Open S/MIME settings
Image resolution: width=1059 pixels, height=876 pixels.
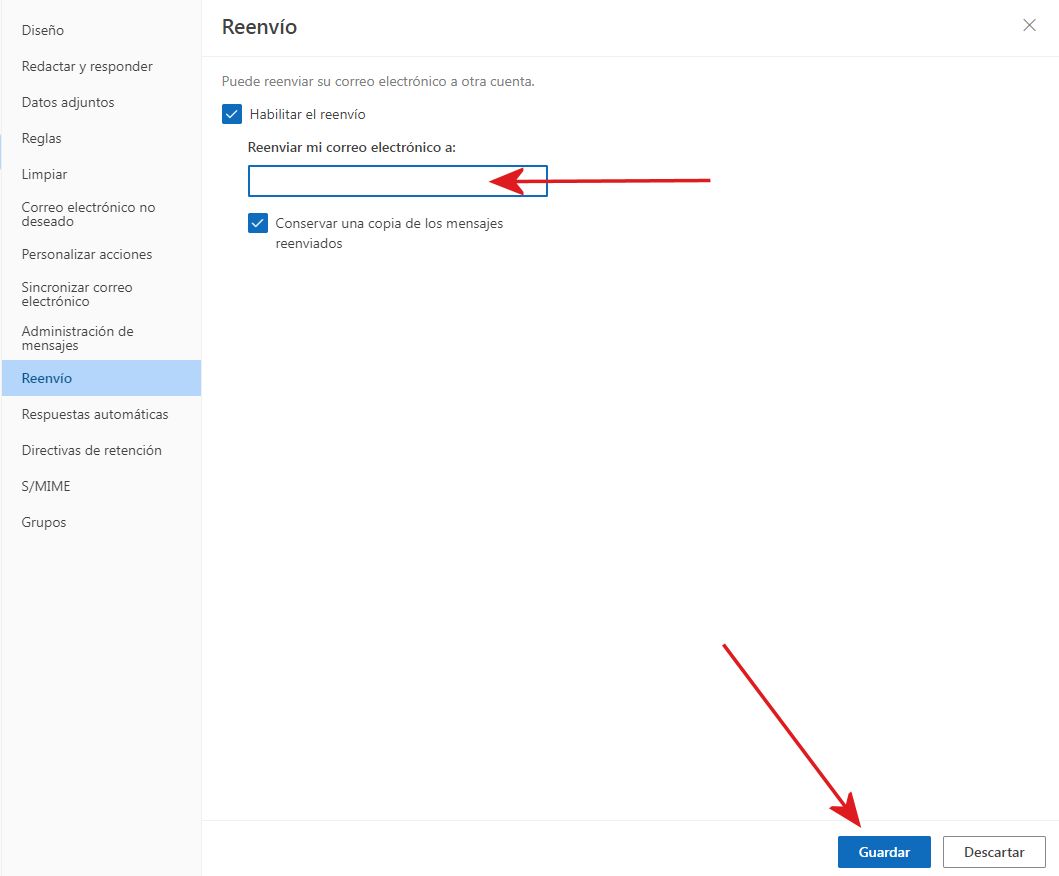coord(101,486)
